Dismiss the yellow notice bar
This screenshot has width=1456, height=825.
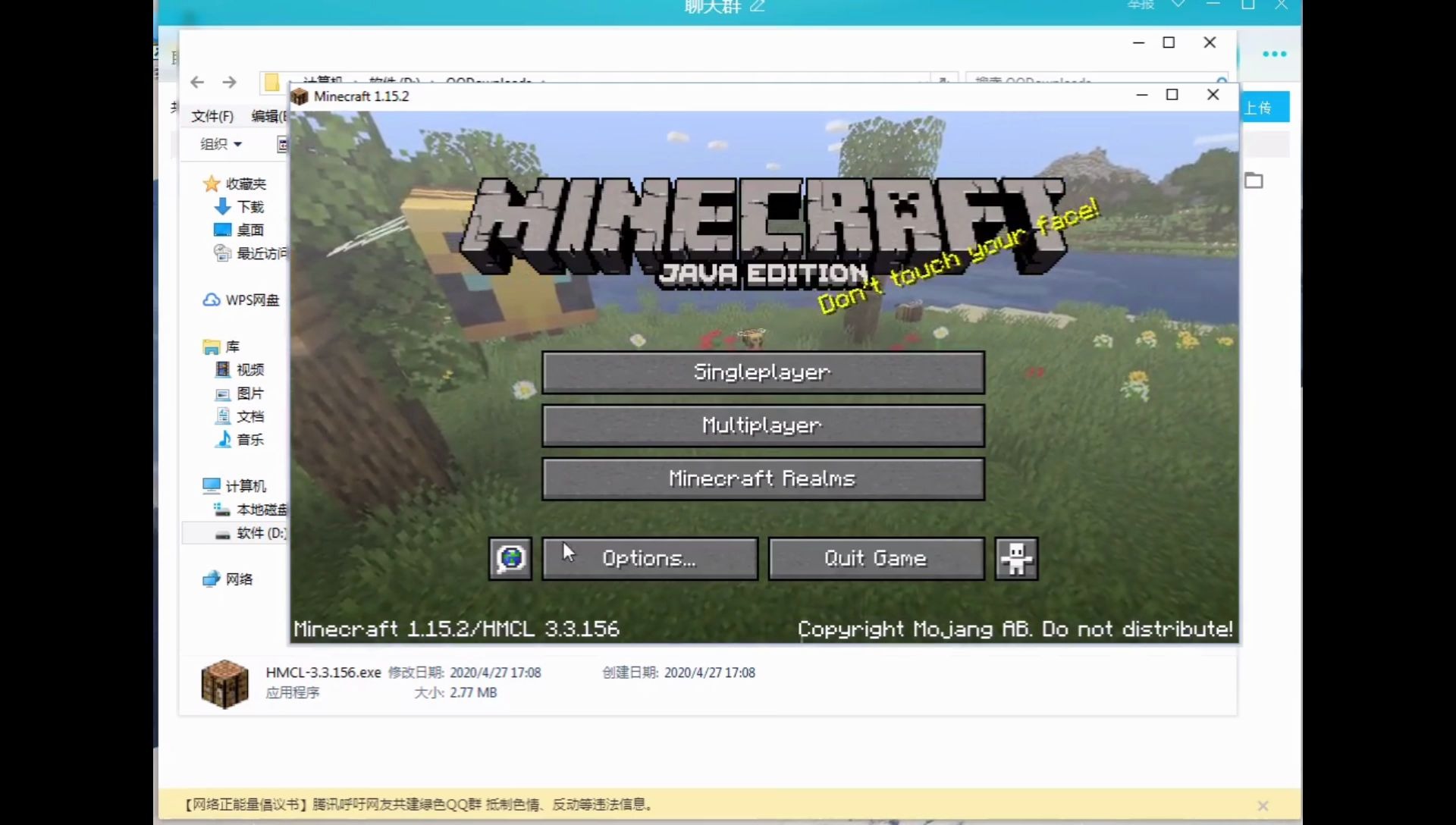(1263, 805)
